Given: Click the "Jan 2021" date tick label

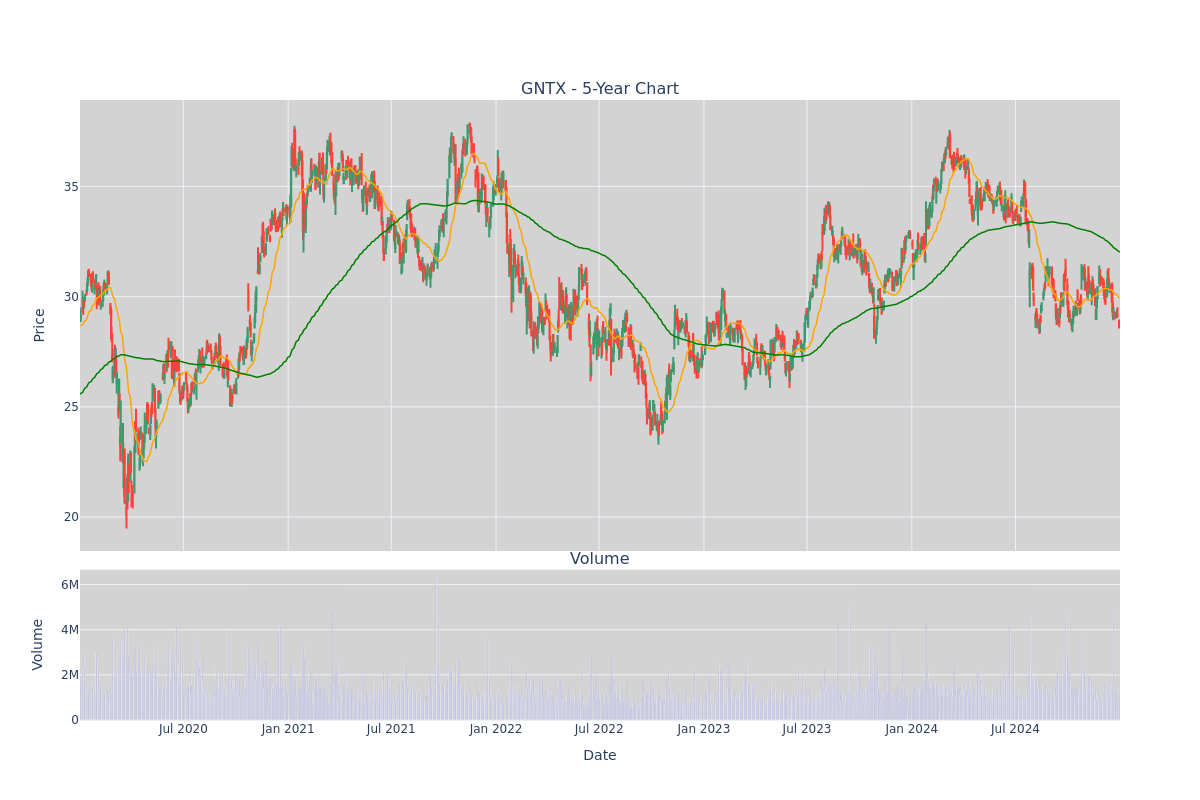Looking at the screenshot, I should 288,729.
